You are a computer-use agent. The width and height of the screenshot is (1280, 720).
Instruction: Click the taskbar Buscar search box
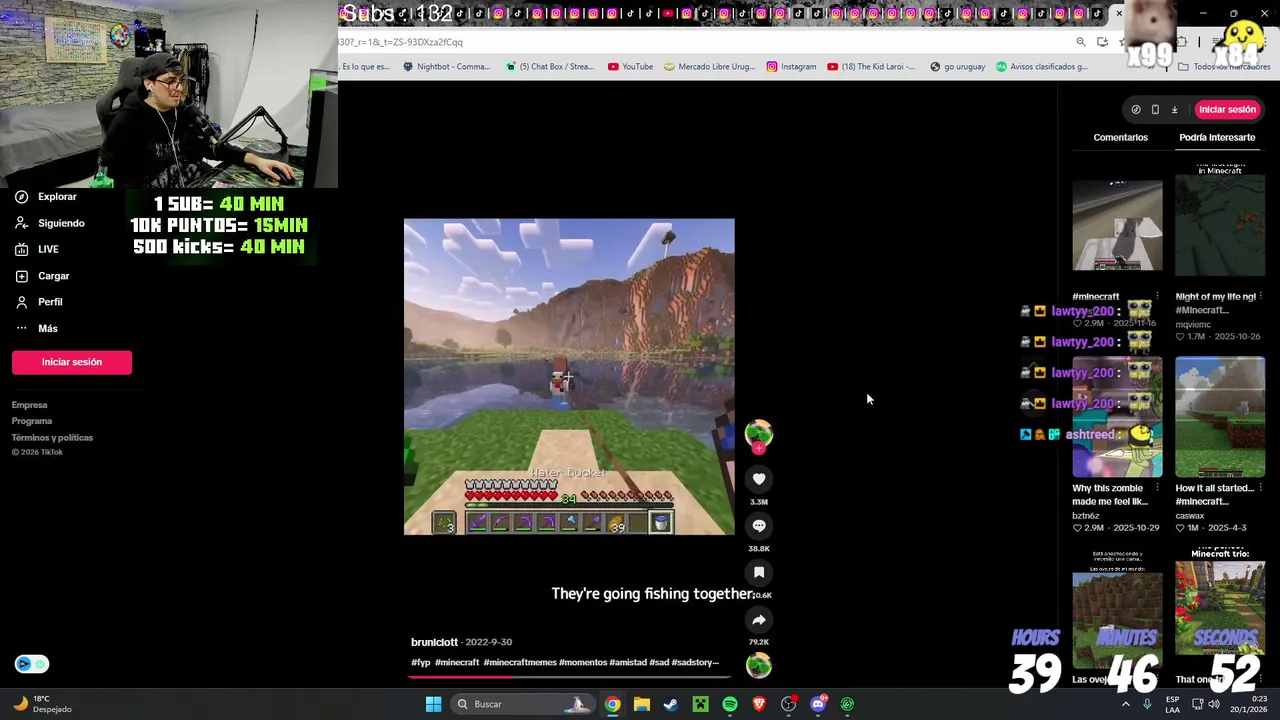click(521, 704)
